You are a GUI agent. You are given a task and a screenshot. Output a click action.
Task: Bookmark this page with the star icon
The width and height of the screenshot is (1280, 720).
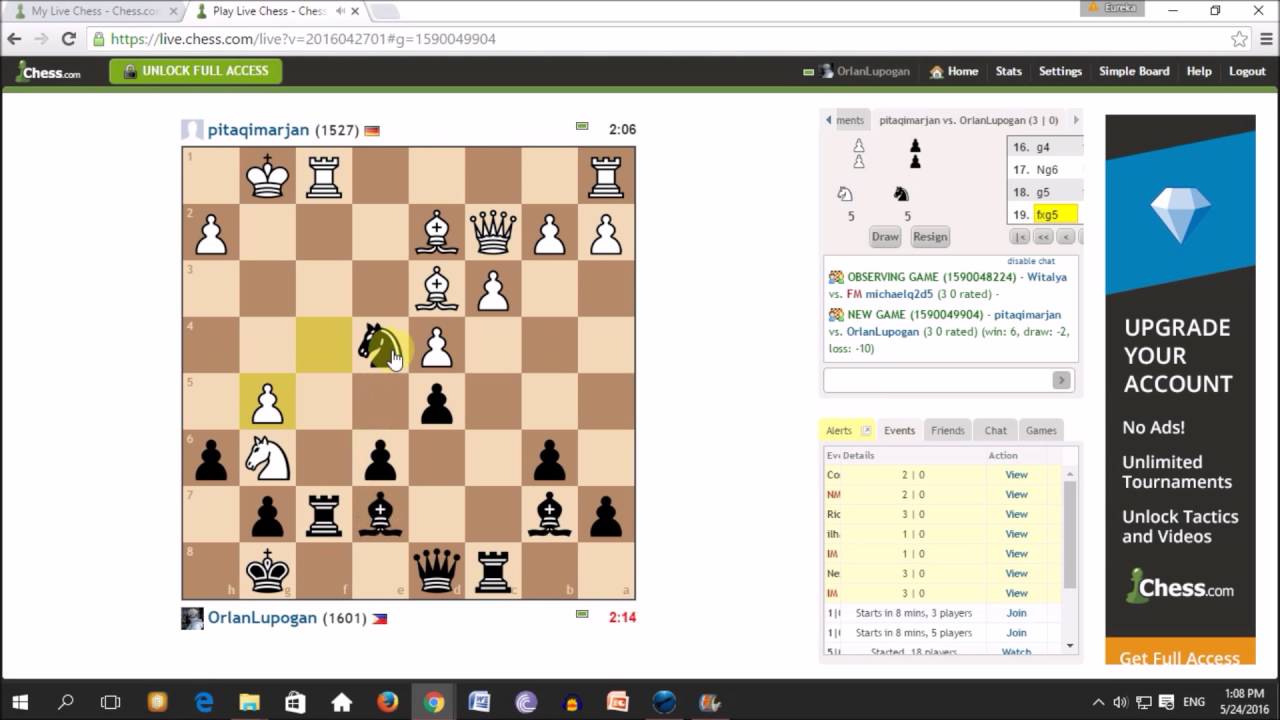click(1239, 39)
